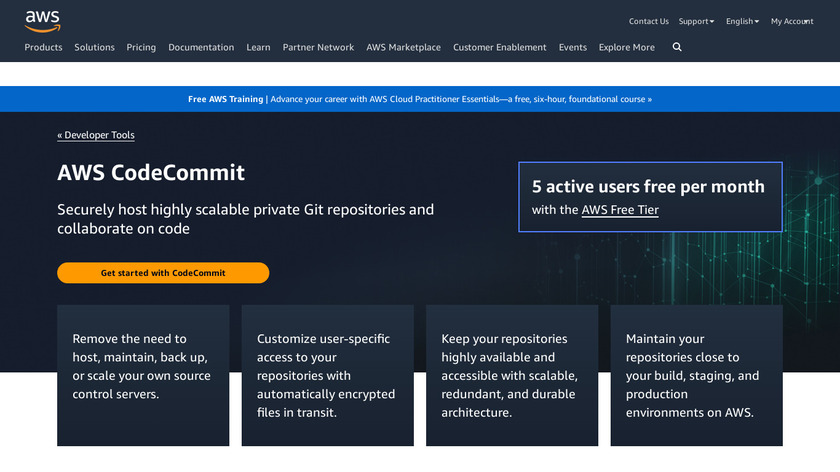Click 'Securely host highly scalable private Git' text
This screenshot has height=472, width=840.
coord(246,219)
